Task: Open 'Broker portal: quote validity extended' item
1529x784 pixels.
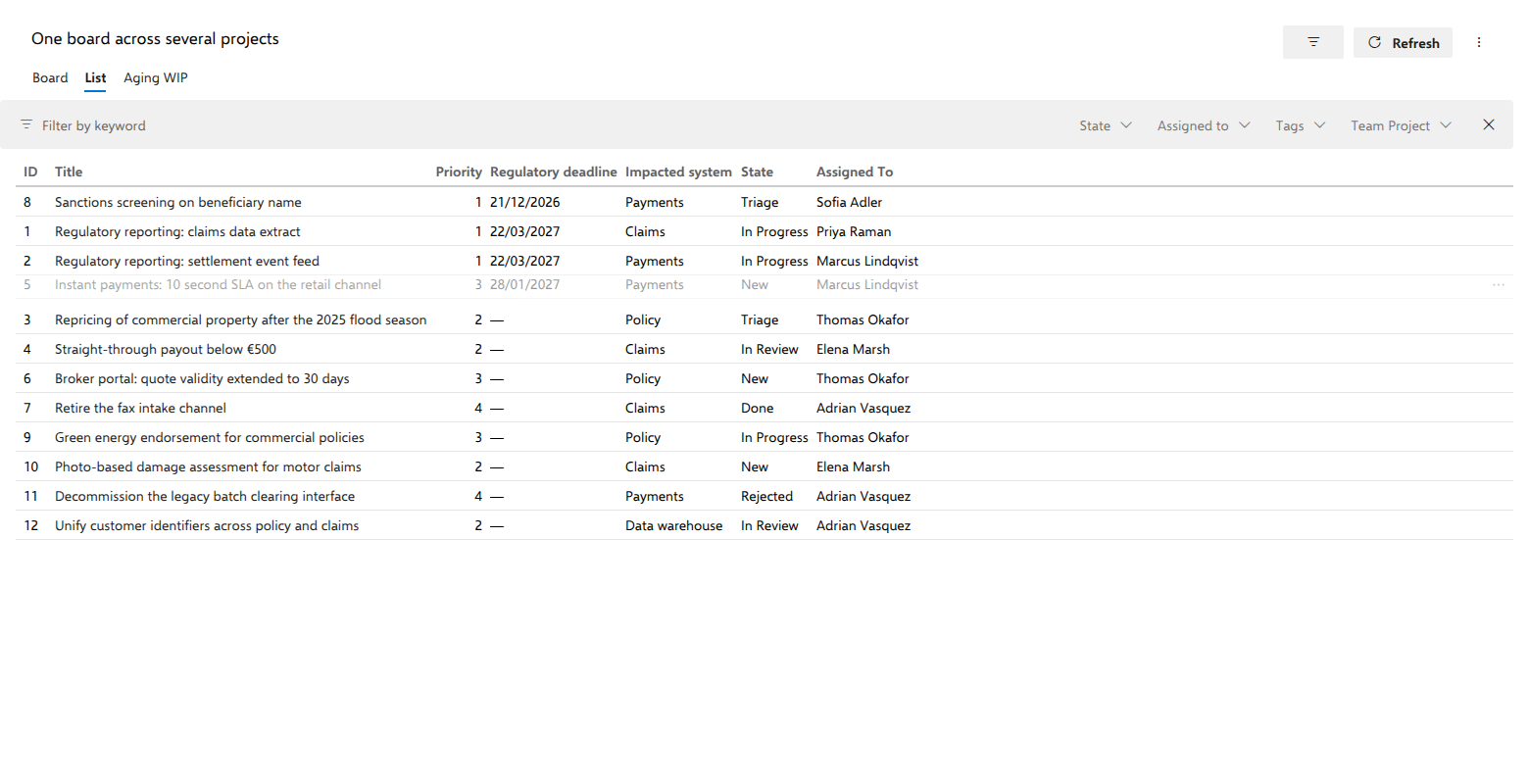Action: pyautogui.click(x=202, y=378)
